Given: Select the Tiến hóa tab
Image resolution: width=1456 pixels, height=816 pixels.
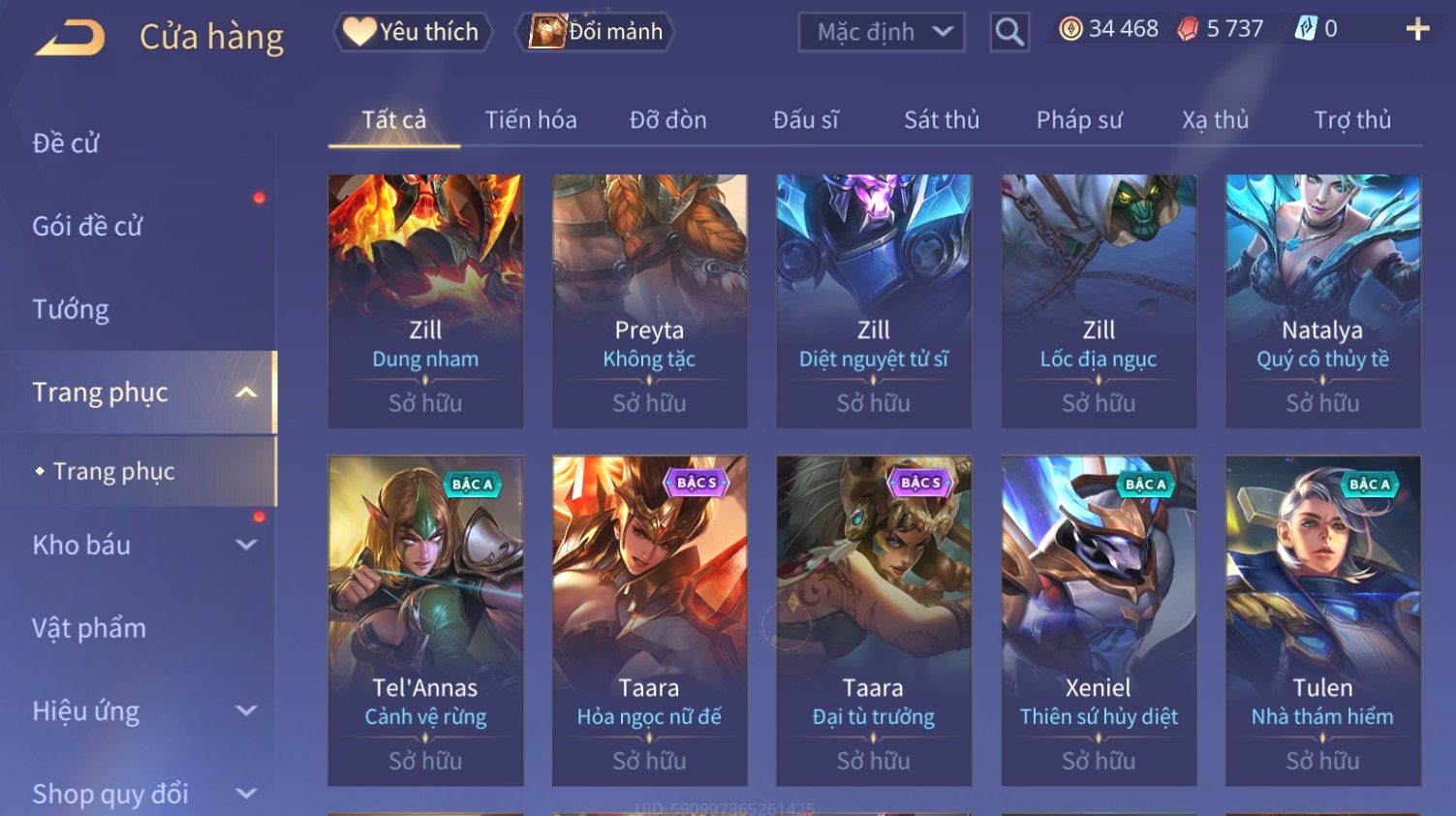Looking at the screenshot, I should pos(531,120).
